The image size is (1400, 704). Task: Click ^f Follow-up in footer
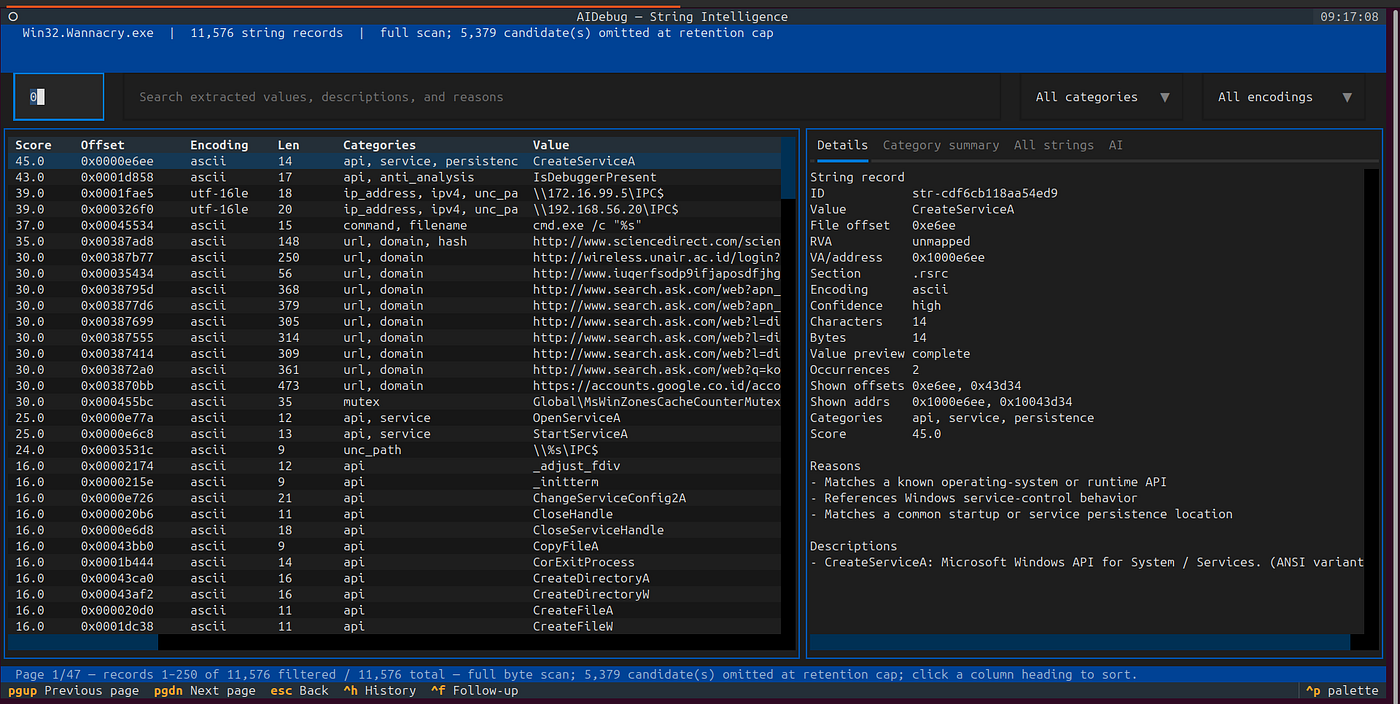pyautogui.click(x=474, y=690)
